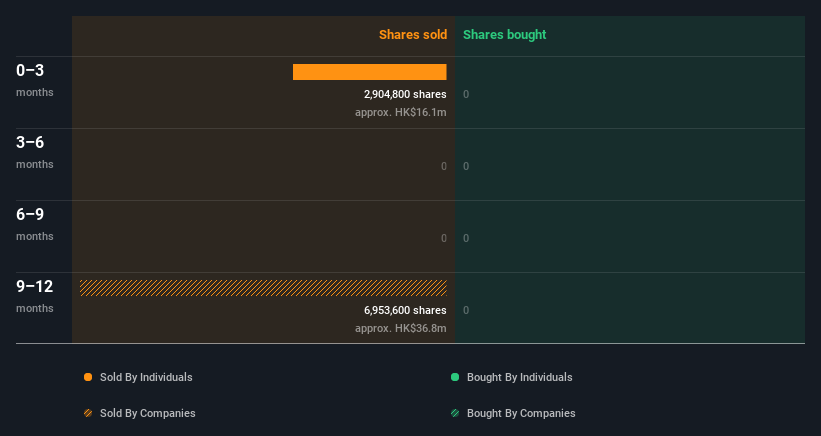Click the 0–3 months row label

tap(35, 80)
